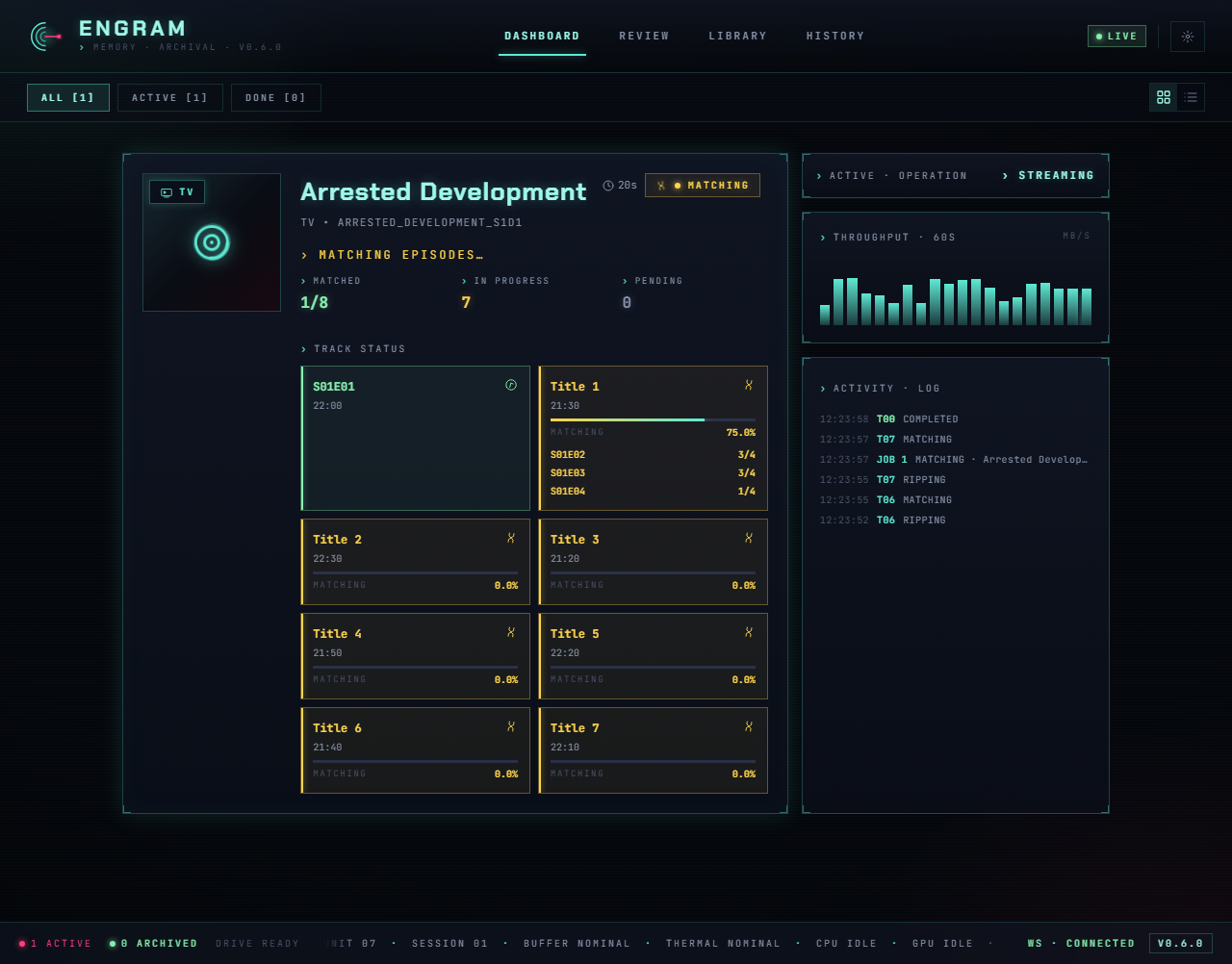Toggle the LIVE indicator button
The height and width of the screenshot is (964, 1232).
tap(1116, 37)
